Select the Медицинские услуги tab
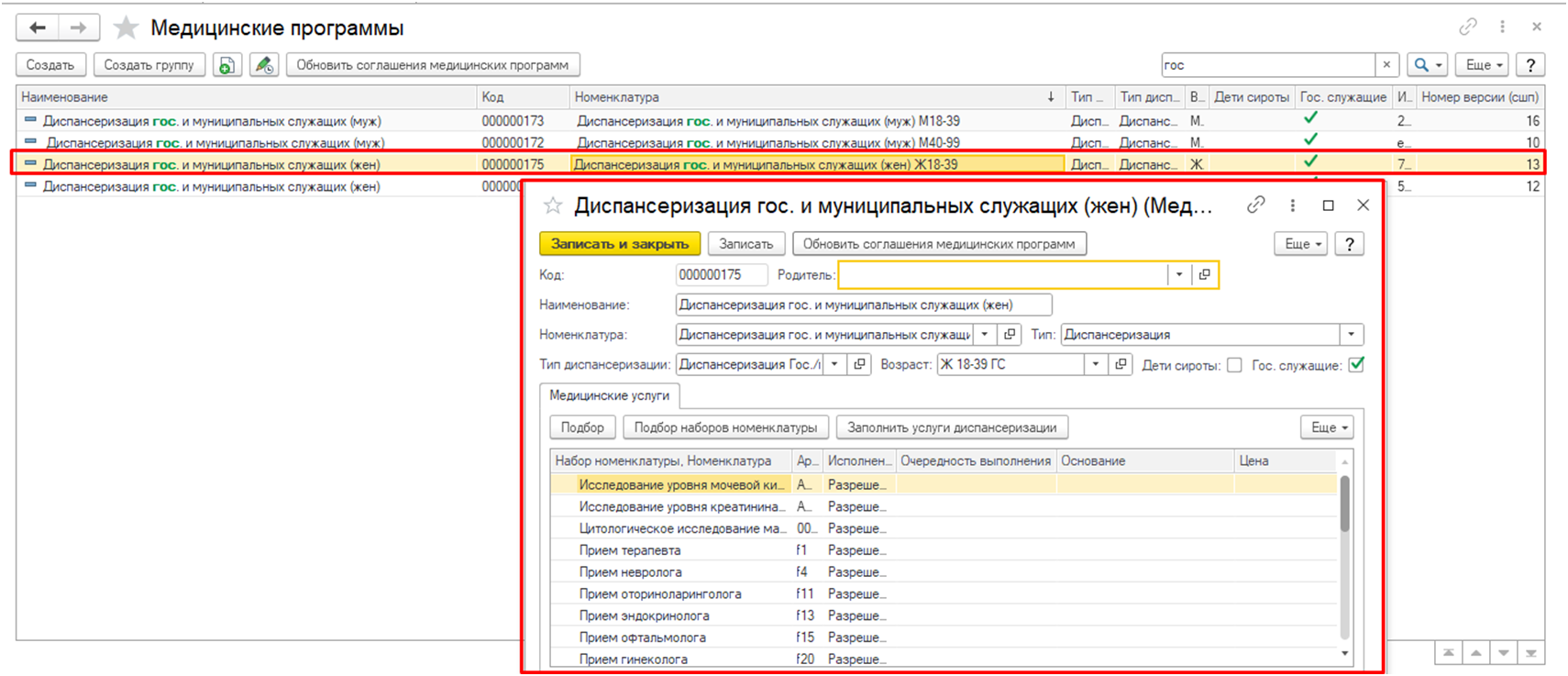1568x676 pixels. coord(609,395)
